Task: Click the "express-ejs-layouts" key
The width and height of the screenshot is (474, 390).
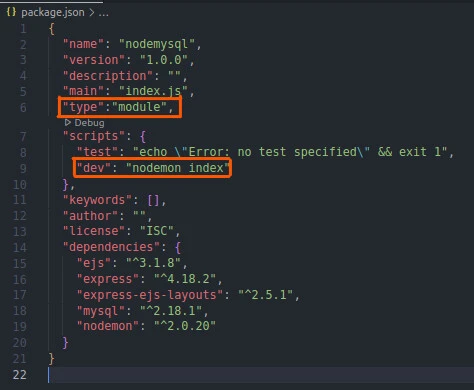Action: coord(150,295)
